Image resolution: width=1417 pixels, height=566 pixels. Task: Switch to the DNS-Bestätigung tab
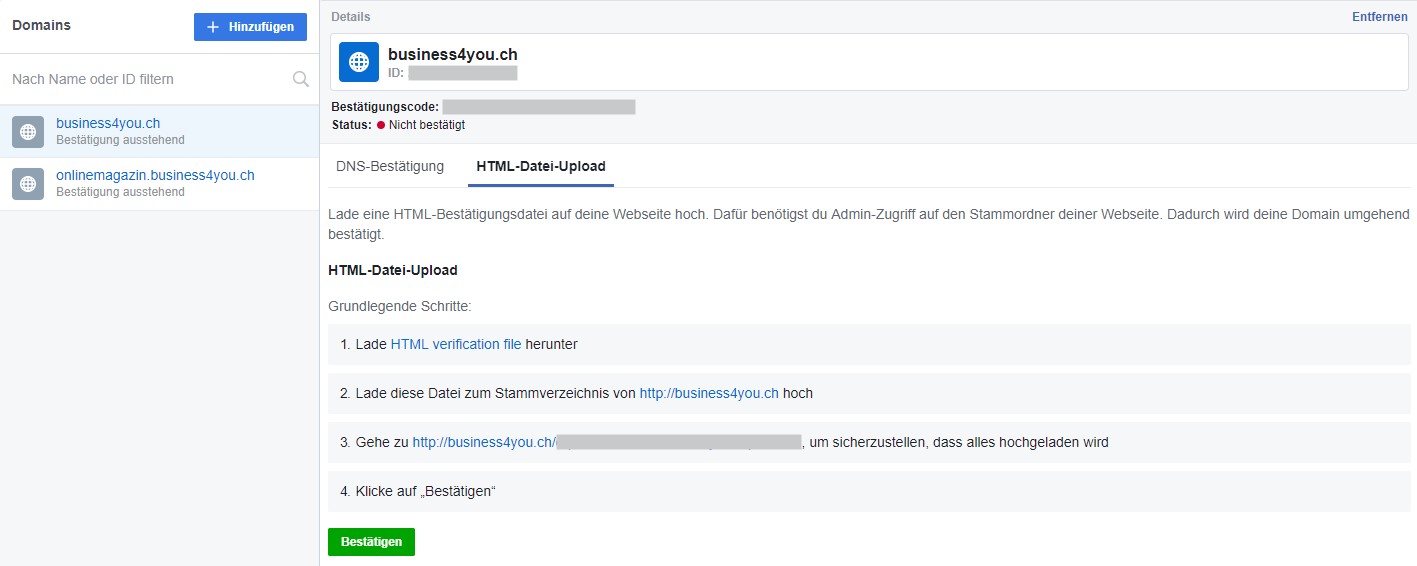pyautogui.click(x=390, y=166)
